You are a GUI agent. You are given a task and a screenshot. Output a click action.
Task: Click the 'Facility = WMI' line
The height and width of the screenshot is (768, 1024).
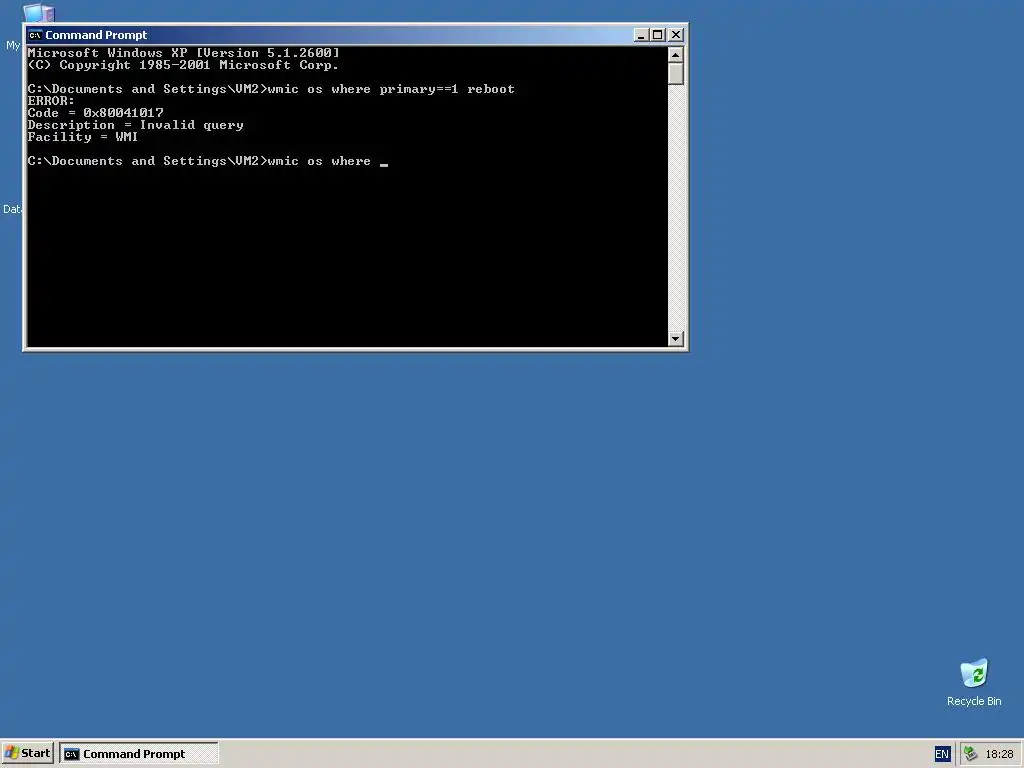coord(82,137)
